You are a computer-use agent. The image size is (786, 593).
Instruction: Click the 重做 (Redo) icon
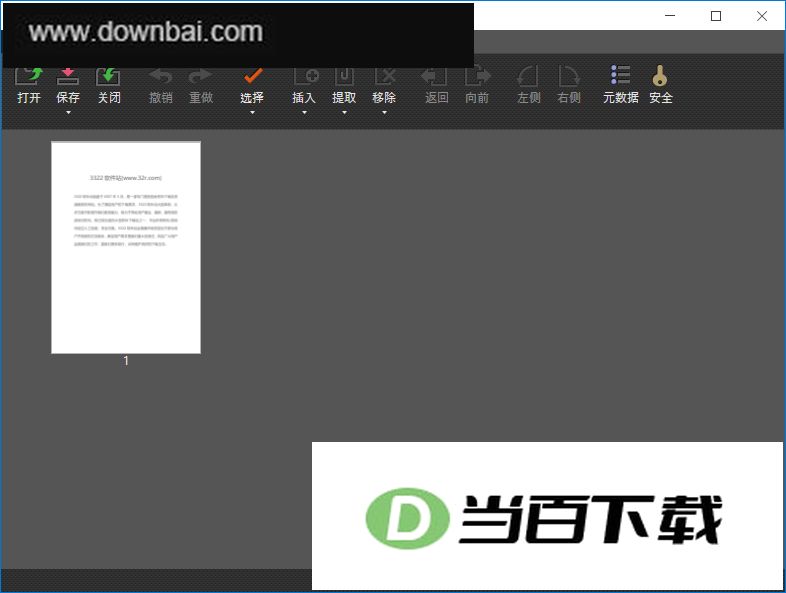click(x=201, y=77)
